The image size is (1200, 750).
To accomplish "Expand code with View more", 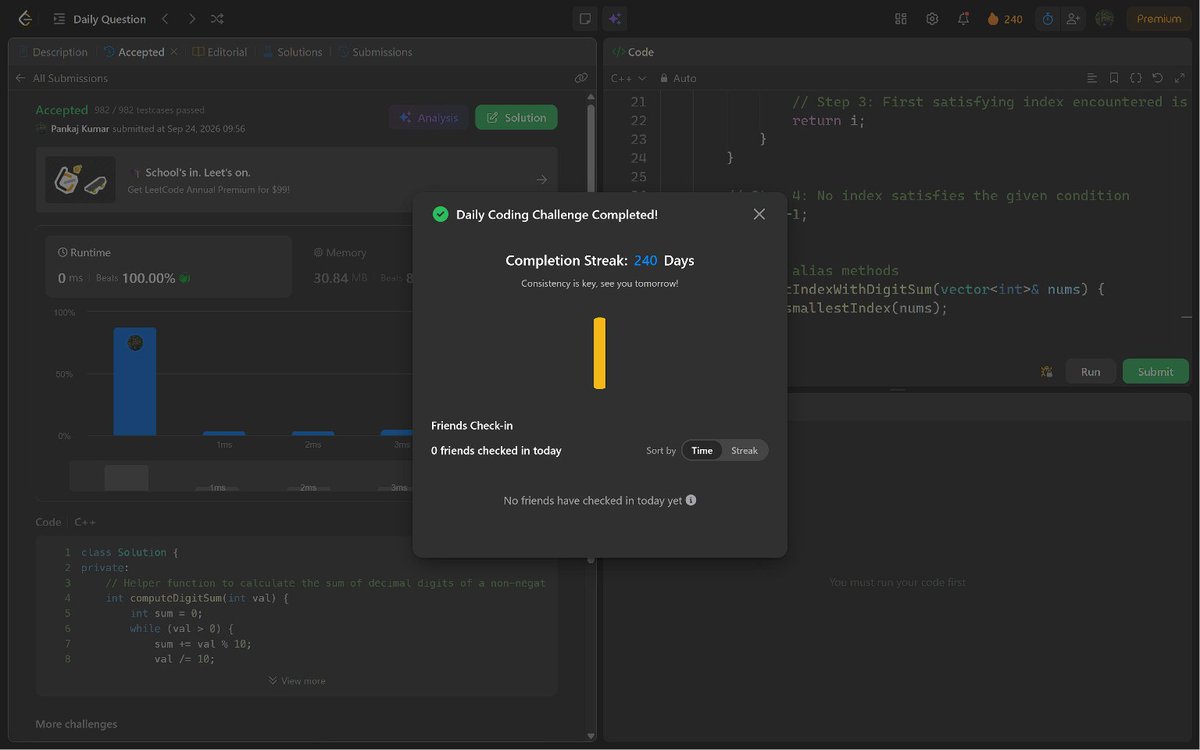I will tap(297, 681).
